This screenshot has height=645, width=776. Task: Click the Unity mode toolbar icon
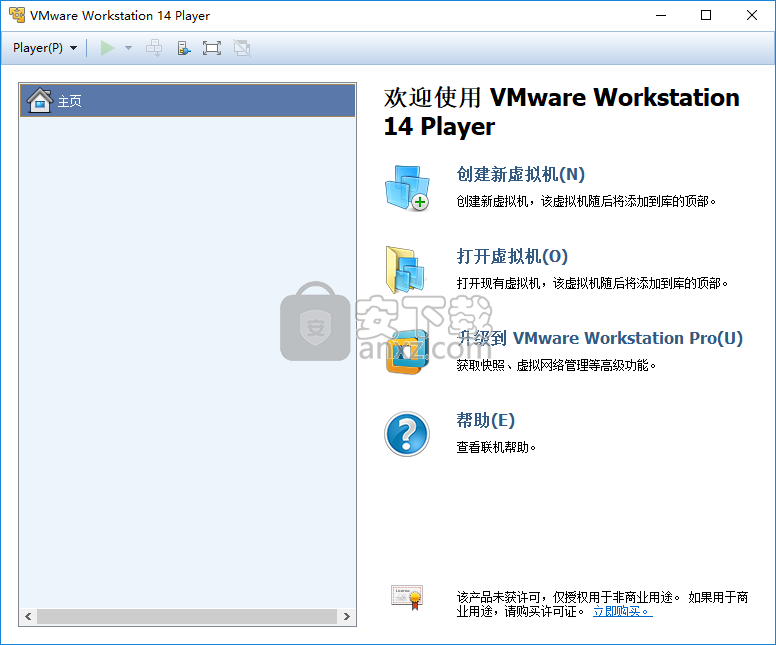242,48
